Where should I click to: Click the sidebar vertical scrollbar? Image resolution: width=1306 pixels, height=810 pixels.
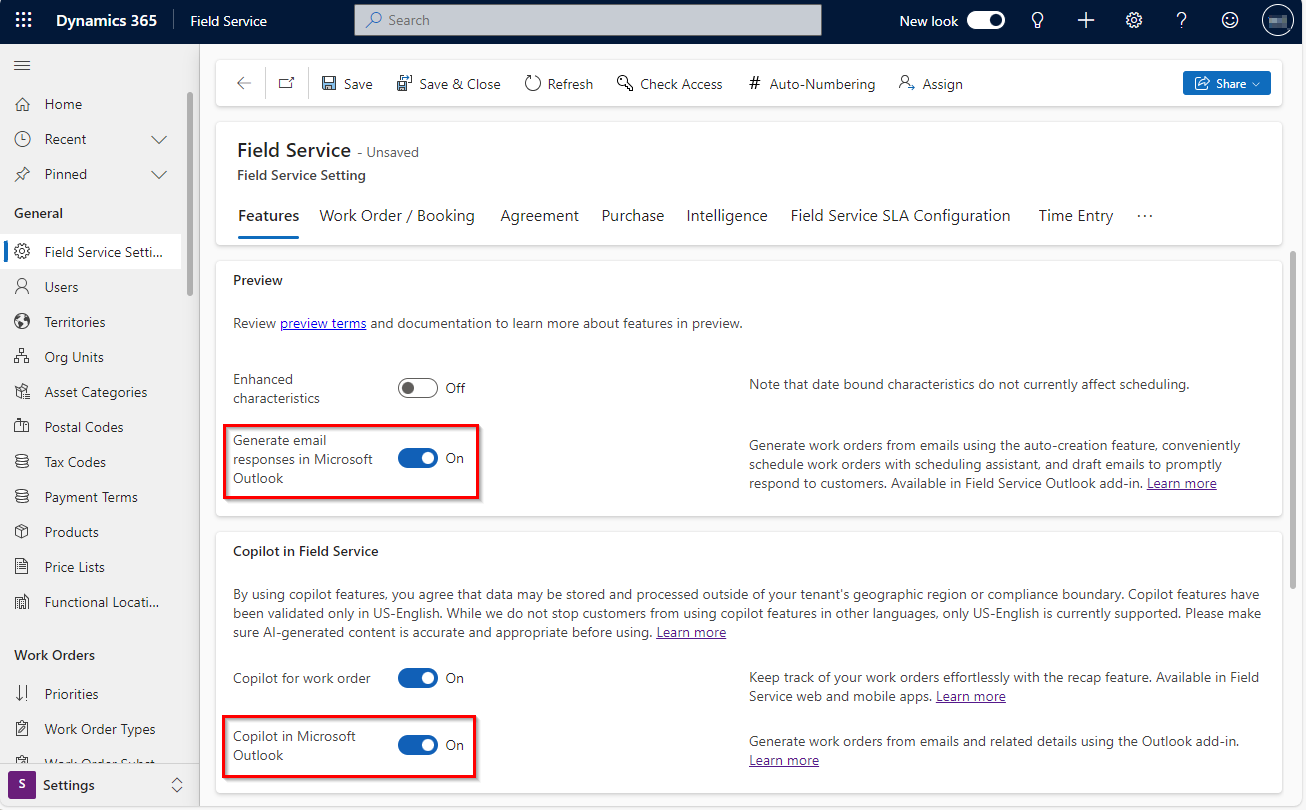(190, 195)
